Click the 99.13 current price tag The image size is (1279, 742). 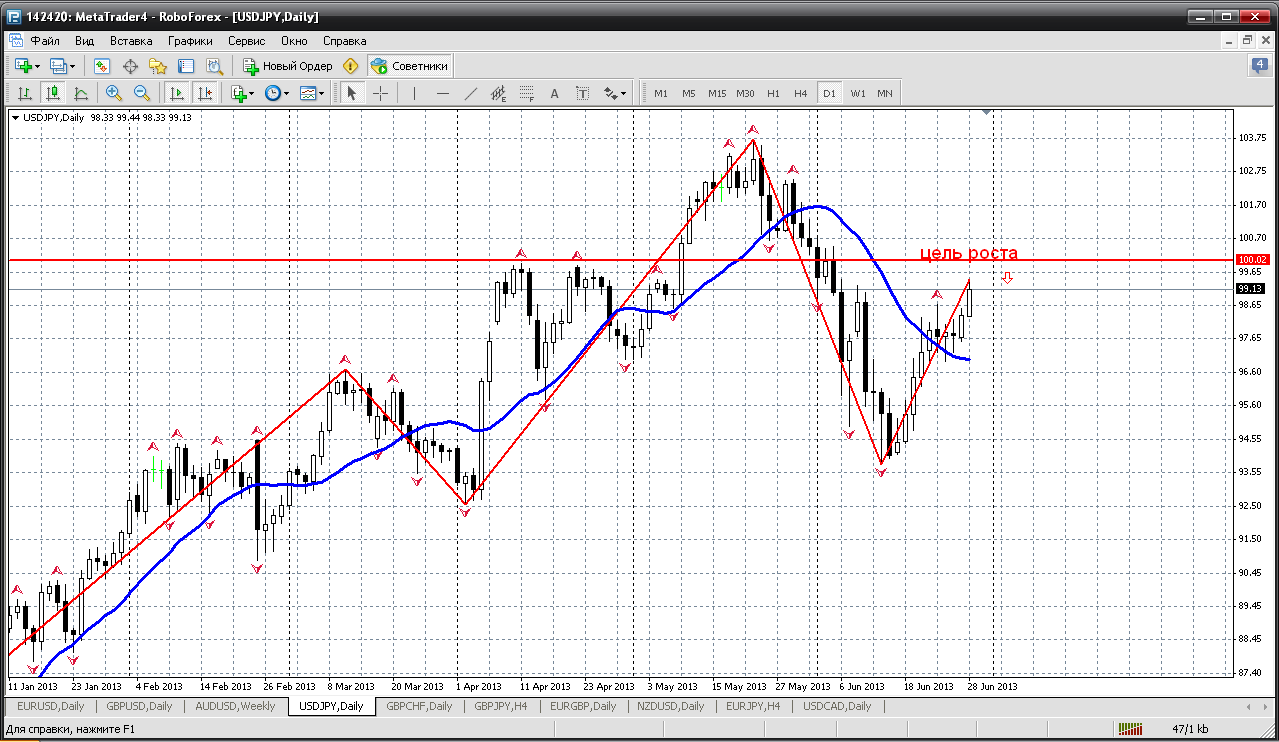(1251, 288)
